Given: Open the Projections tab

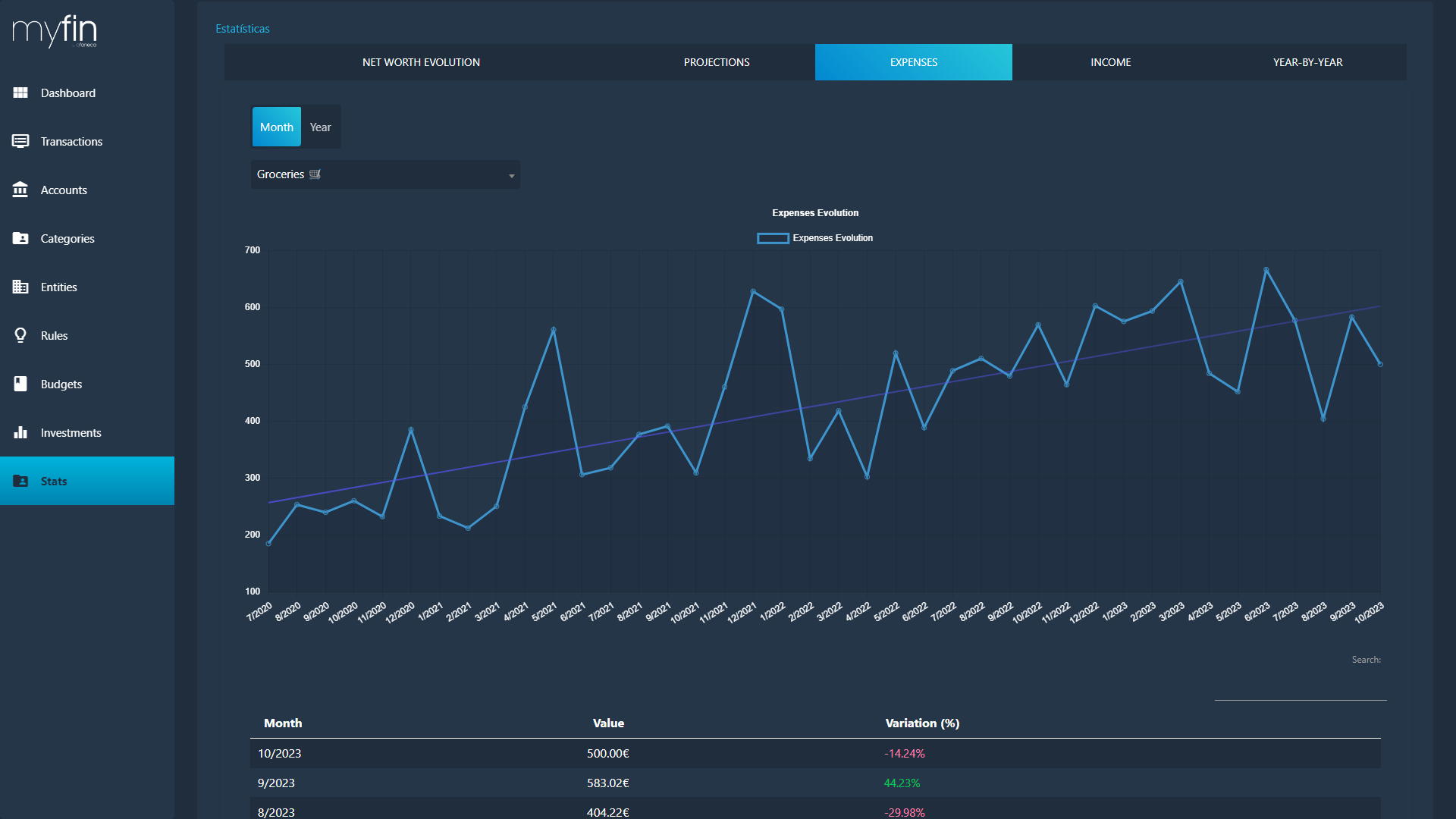Looking at the screenshot, I should (717, 62).
